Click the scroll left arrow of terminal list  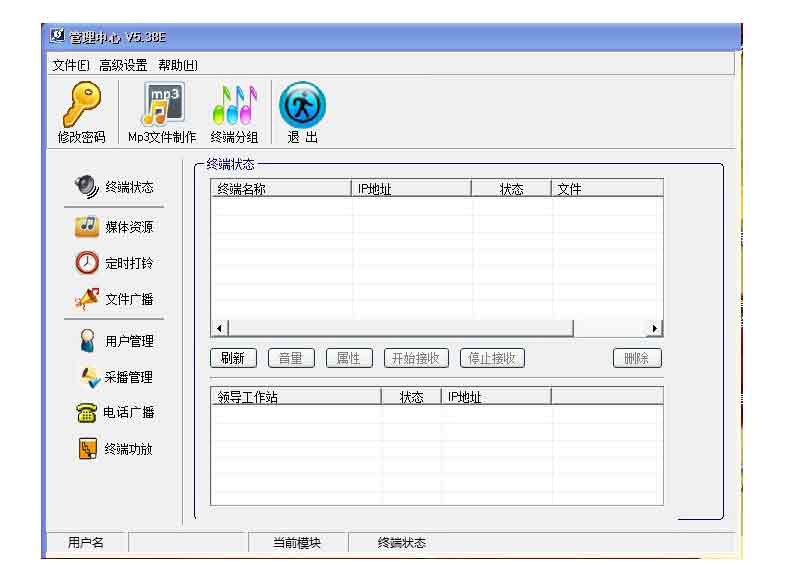219,329
